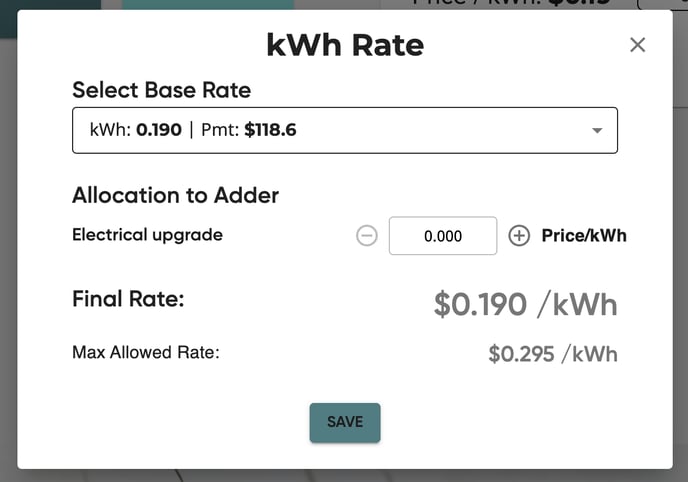Click the Final Rate: label
This screenshot has height=482, width=688.
click(x=128, y=299)
